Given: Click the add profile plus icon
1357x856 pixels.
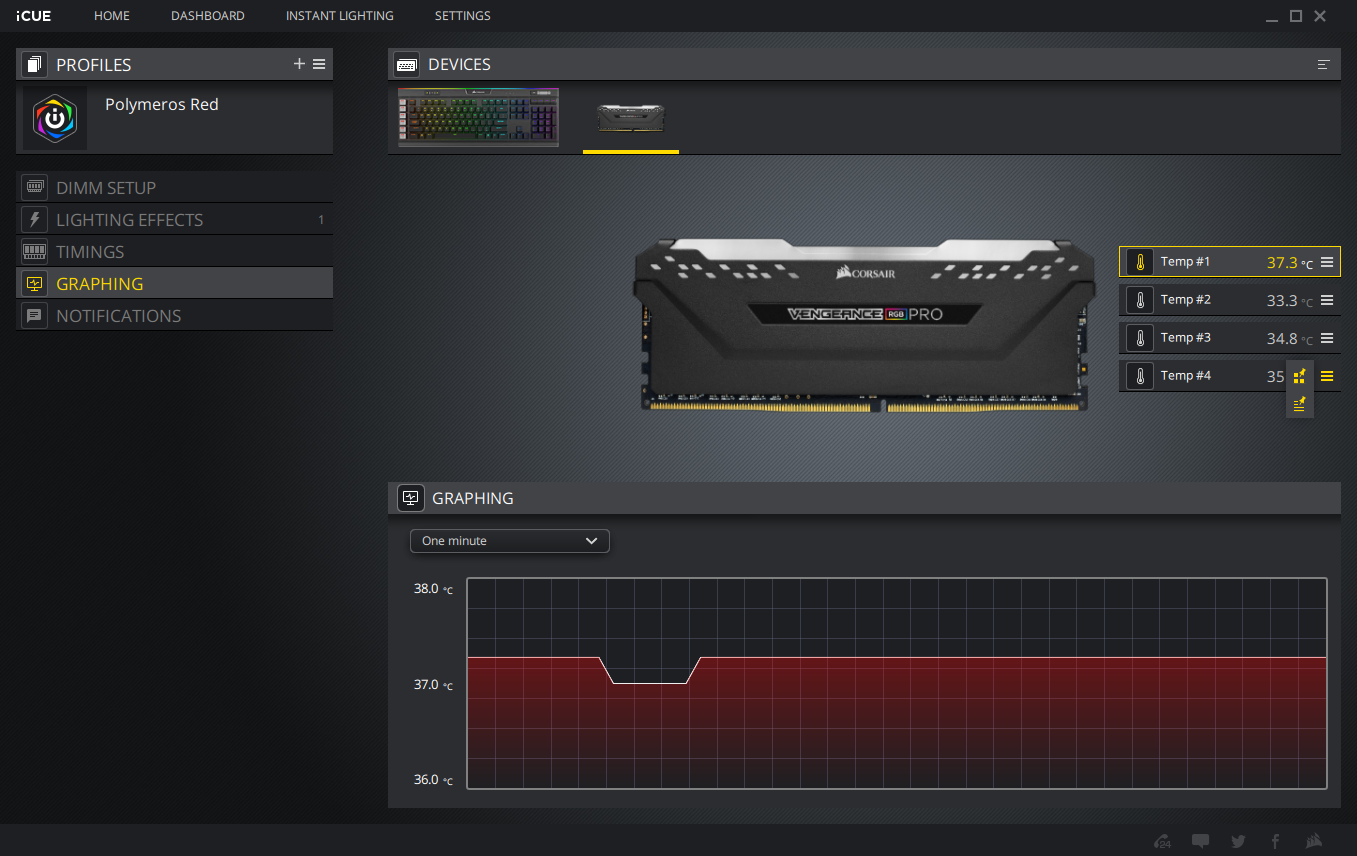Looking at the screenshot, I should (299, 64).
